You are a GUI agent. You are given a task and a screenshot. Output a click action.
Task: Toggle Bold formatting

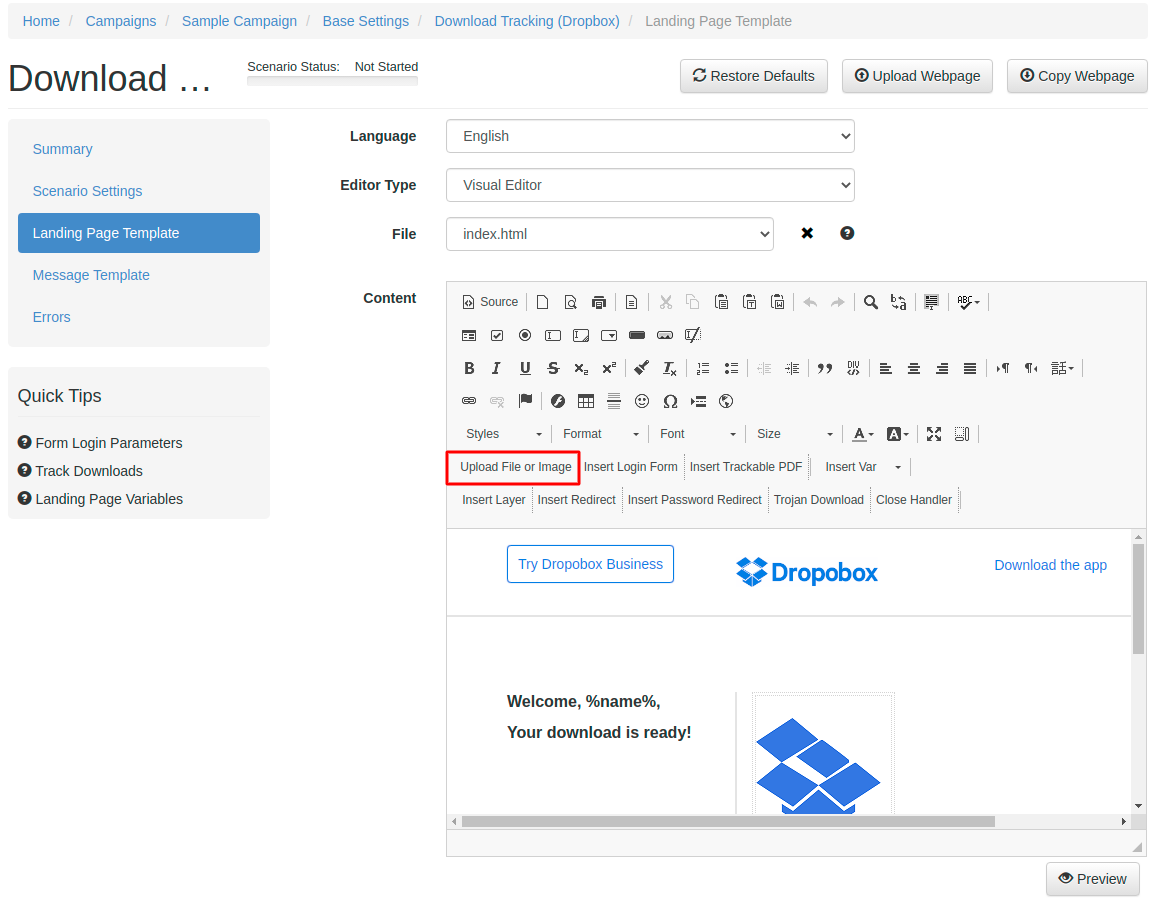click(x=469, y=368)
